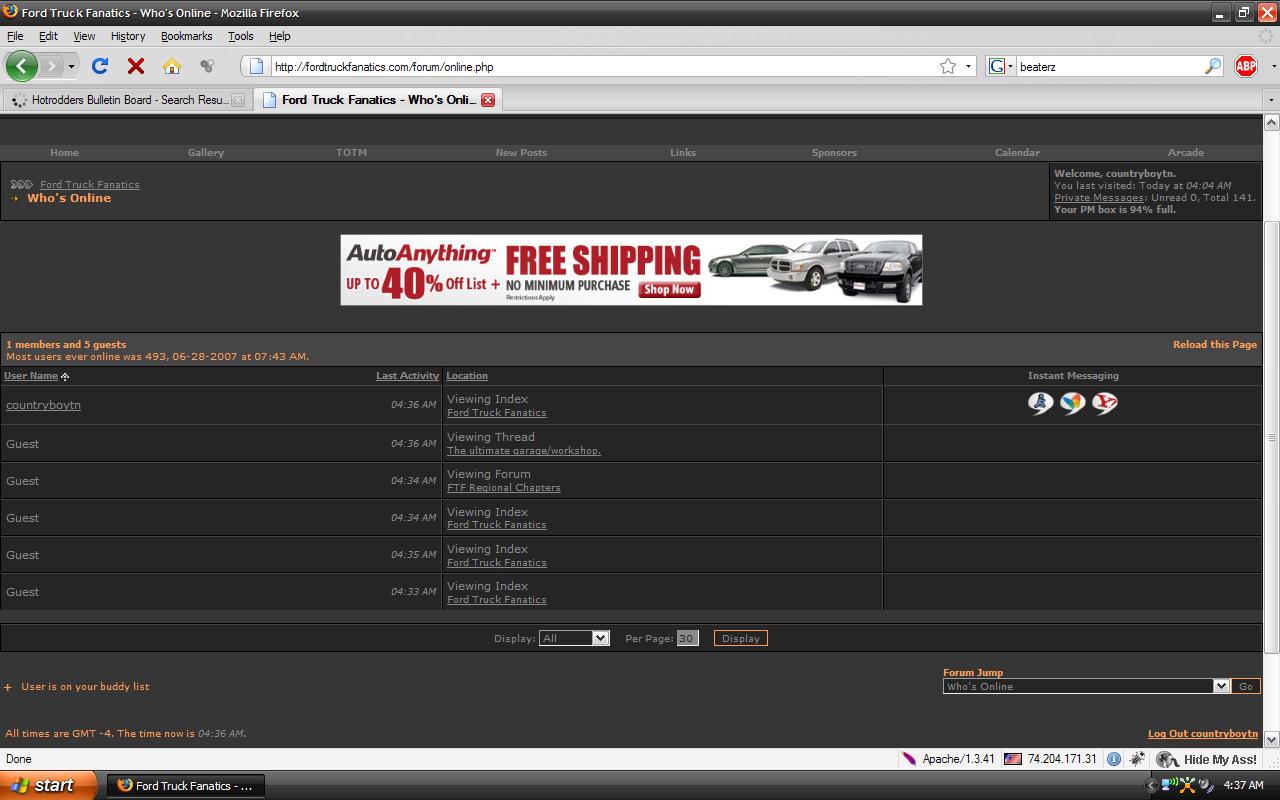Screen dimensions: 1280x800
Task: Click the Private Messages link
Action: [x=1098, y=198]
